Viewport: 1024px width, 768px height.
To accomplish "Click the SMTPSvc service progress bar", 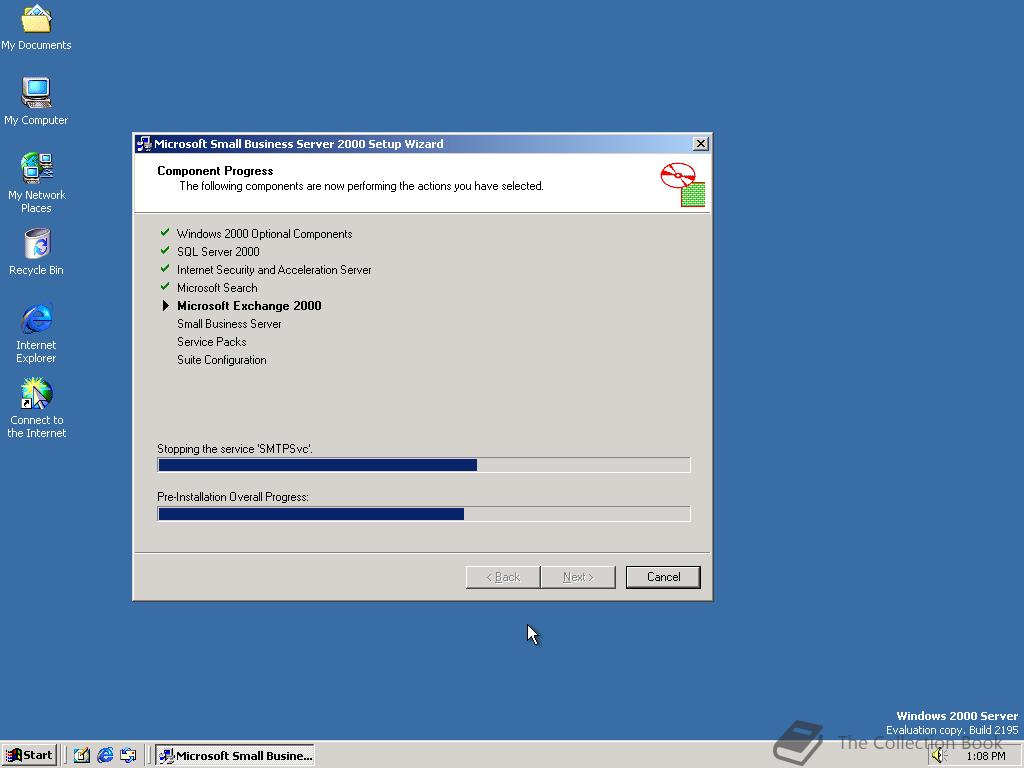I will tap(424, 464).
